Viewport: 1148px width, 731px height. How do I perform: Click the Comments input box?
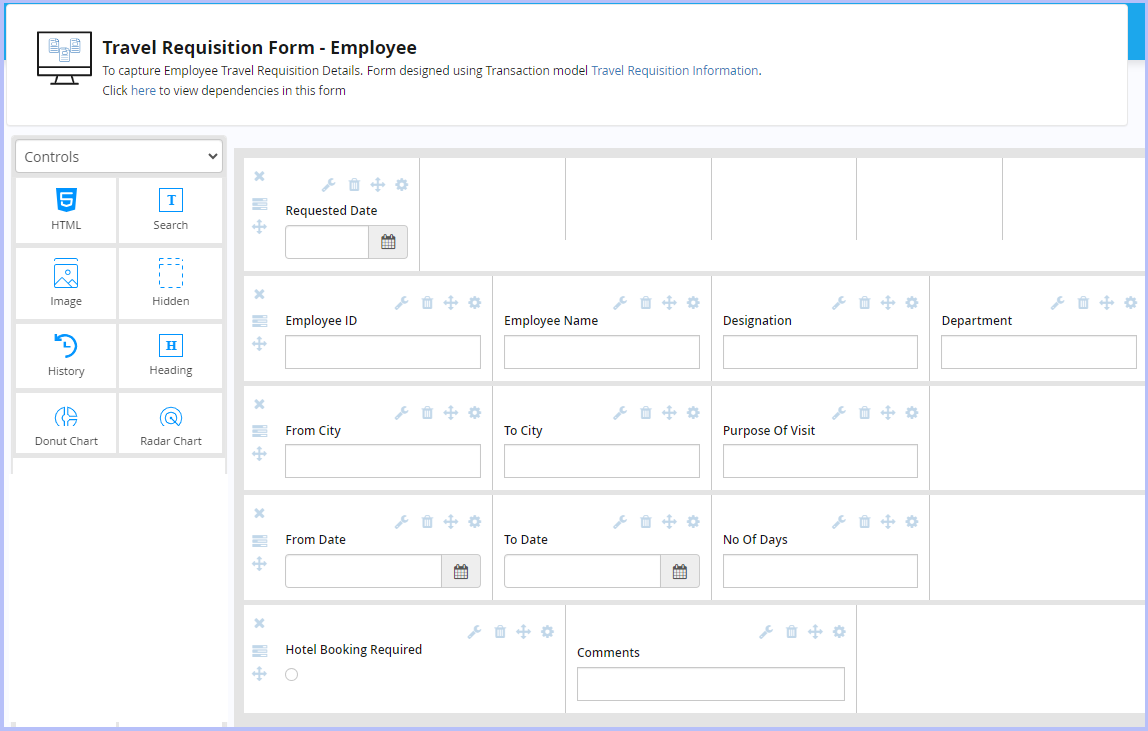pyautogui.click(x=711, y=683)
